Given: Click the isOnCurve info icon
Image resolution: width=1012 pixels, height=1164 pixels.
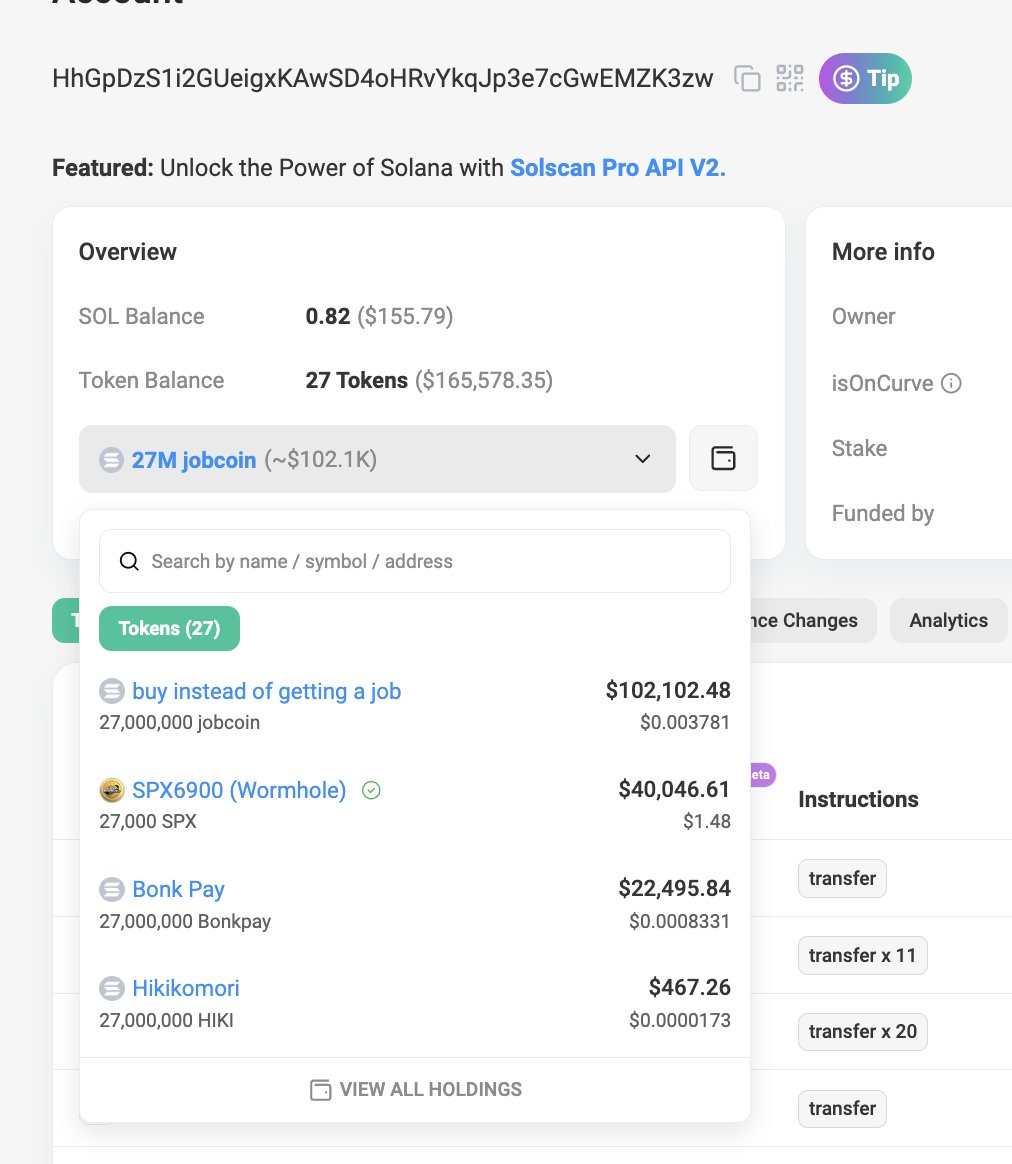Looking at the screenshot, I should tap(951, 383).
